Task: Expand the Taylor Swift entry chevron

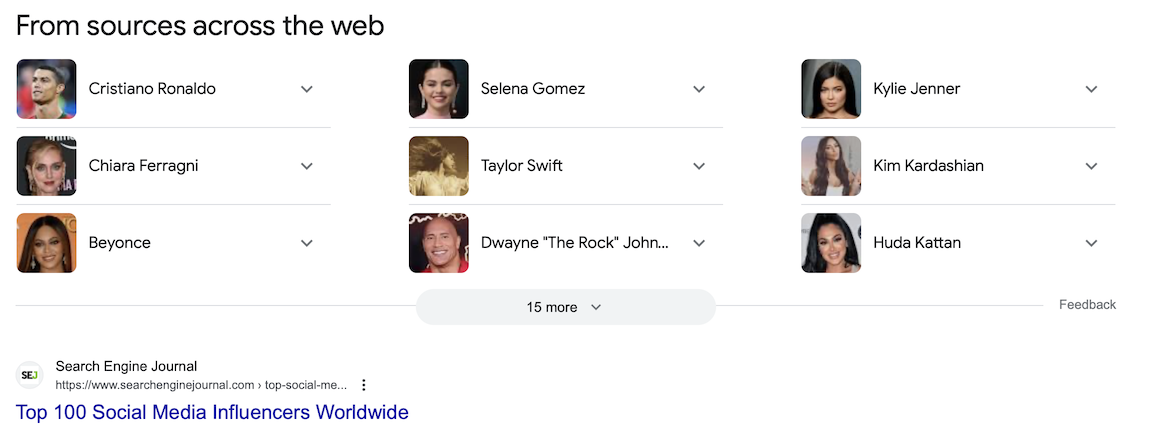Action: (699, 166)
